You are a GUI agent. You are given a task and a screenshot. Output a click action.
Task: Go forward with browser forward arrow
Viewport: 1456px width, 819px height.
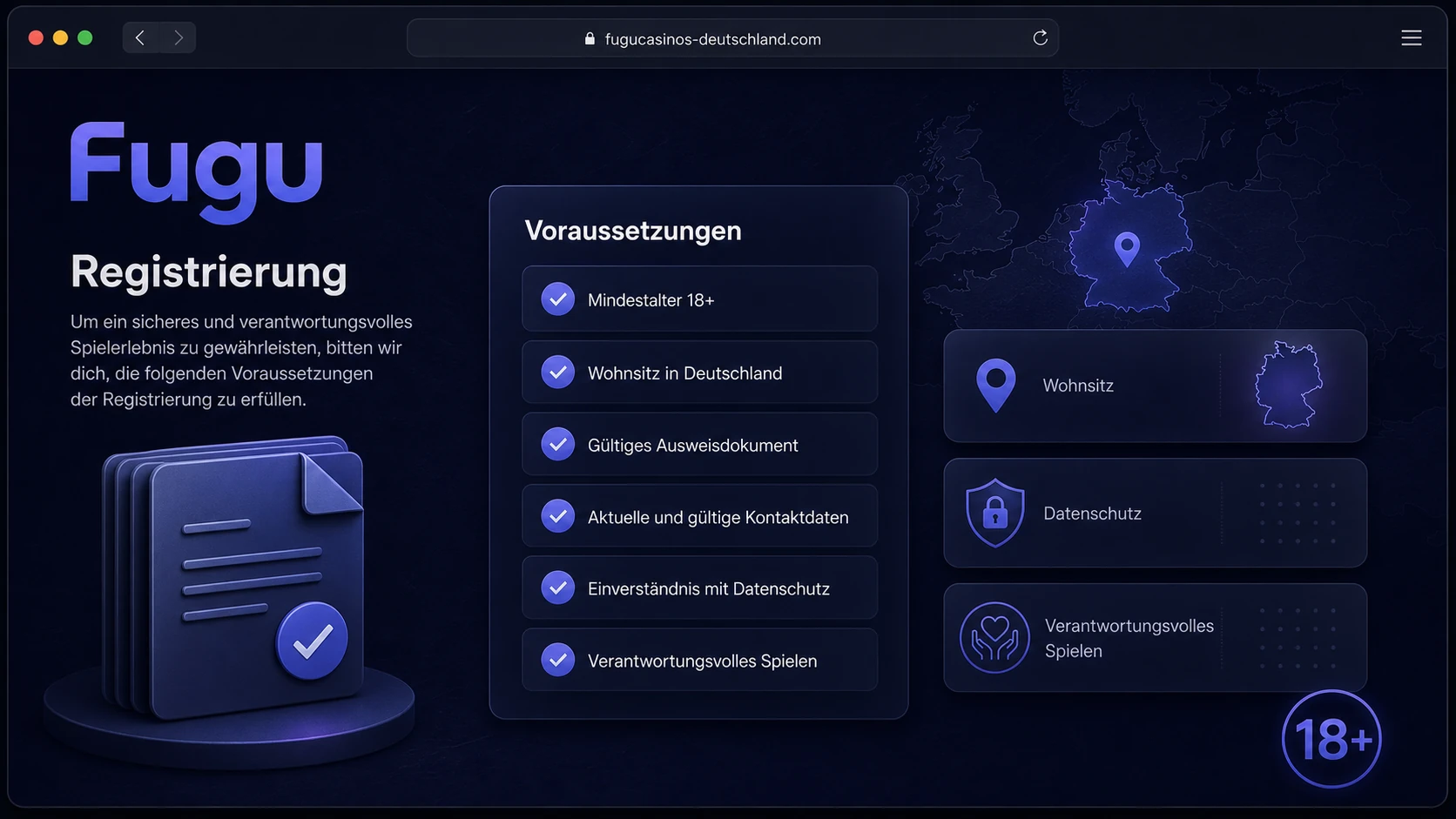179,37
